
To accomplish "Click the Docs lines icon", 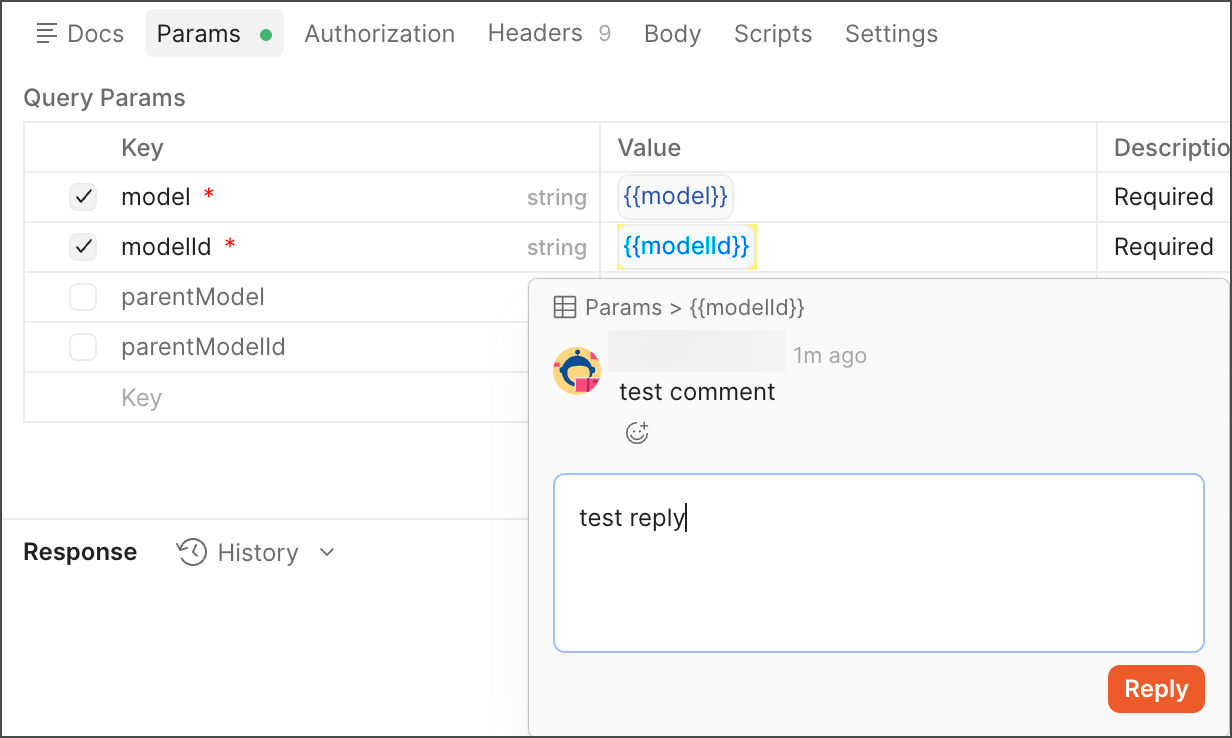I will click(x=46, y=34).
